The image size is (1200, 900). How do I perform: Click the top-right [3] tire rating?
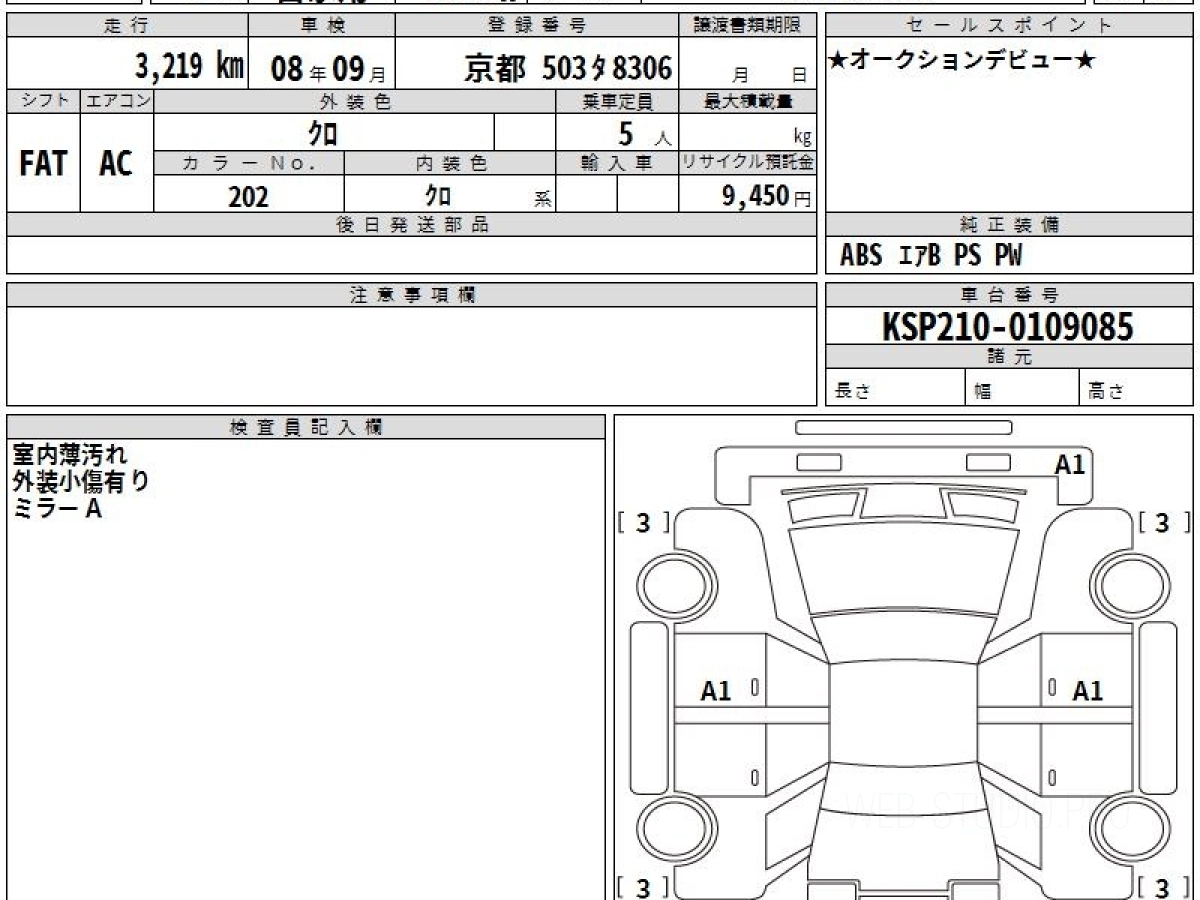[1161, 522]
